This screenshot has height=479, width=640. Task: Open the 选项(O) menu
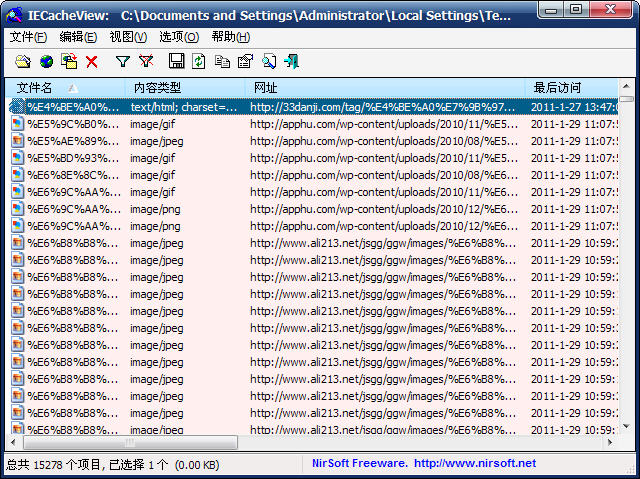(179, 37)
